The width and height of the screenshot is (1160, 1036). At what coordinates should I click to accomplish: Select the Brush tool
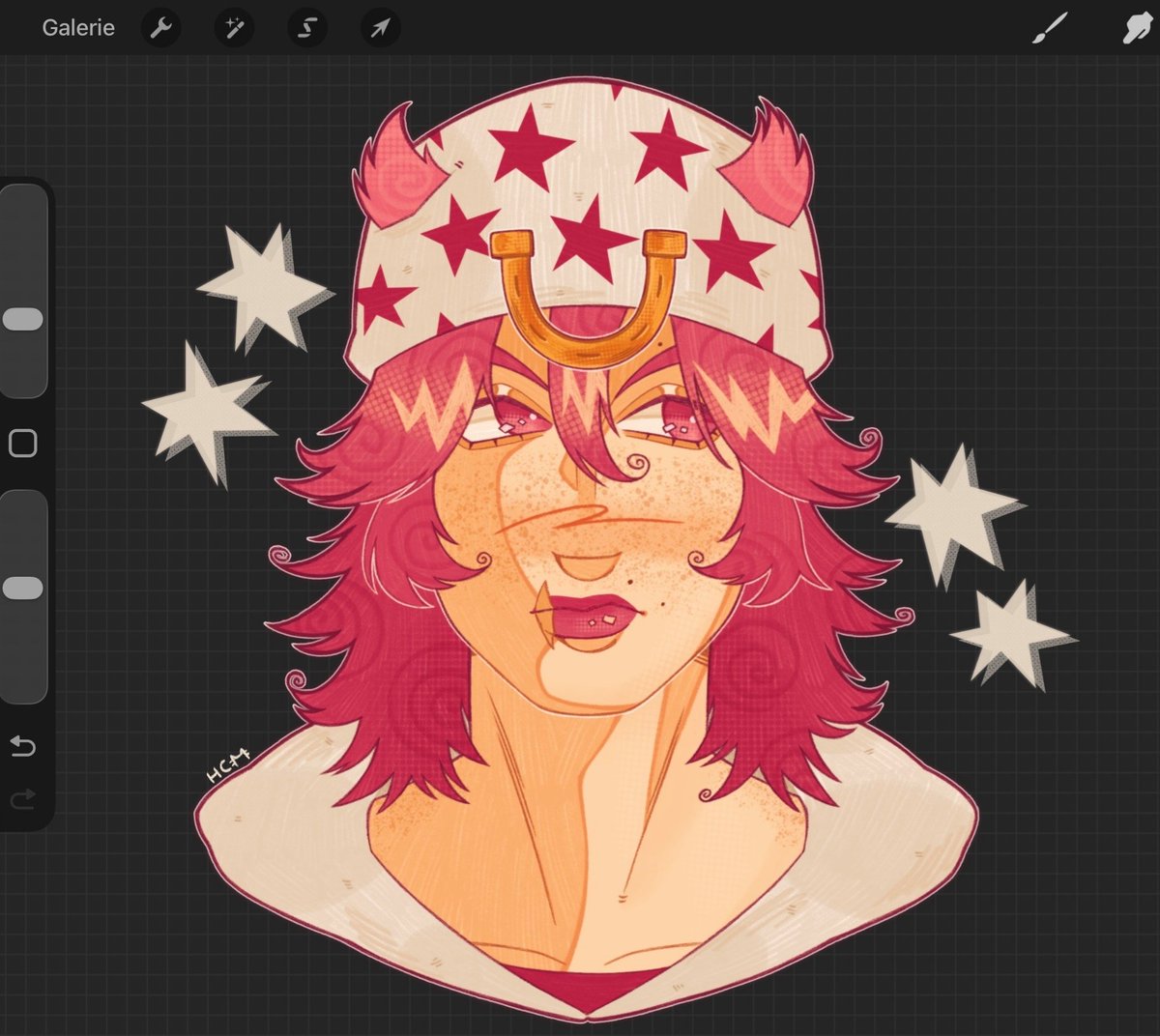click(1050, 28)
